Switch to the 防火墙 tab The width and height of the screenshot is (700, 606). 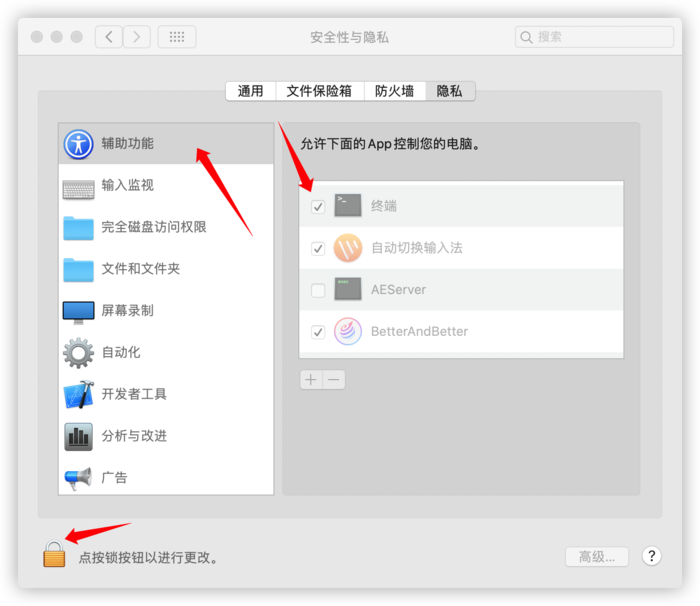click(395, 91)
